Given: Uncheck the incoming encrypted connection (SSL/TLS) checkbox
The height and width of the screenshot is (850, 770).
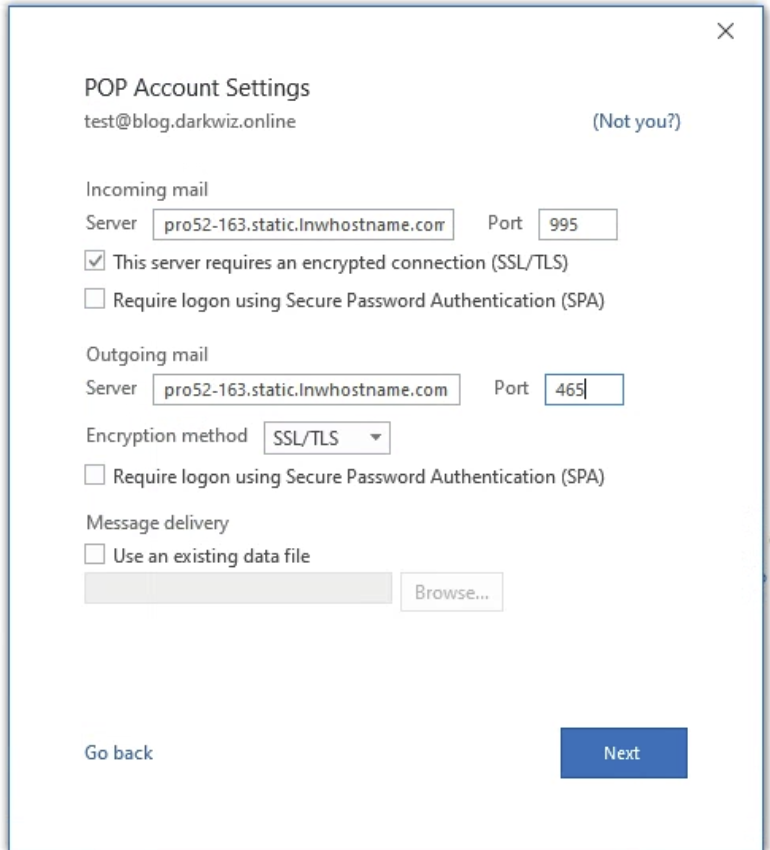Looking at the screenshot, I should tap(95, 262).
